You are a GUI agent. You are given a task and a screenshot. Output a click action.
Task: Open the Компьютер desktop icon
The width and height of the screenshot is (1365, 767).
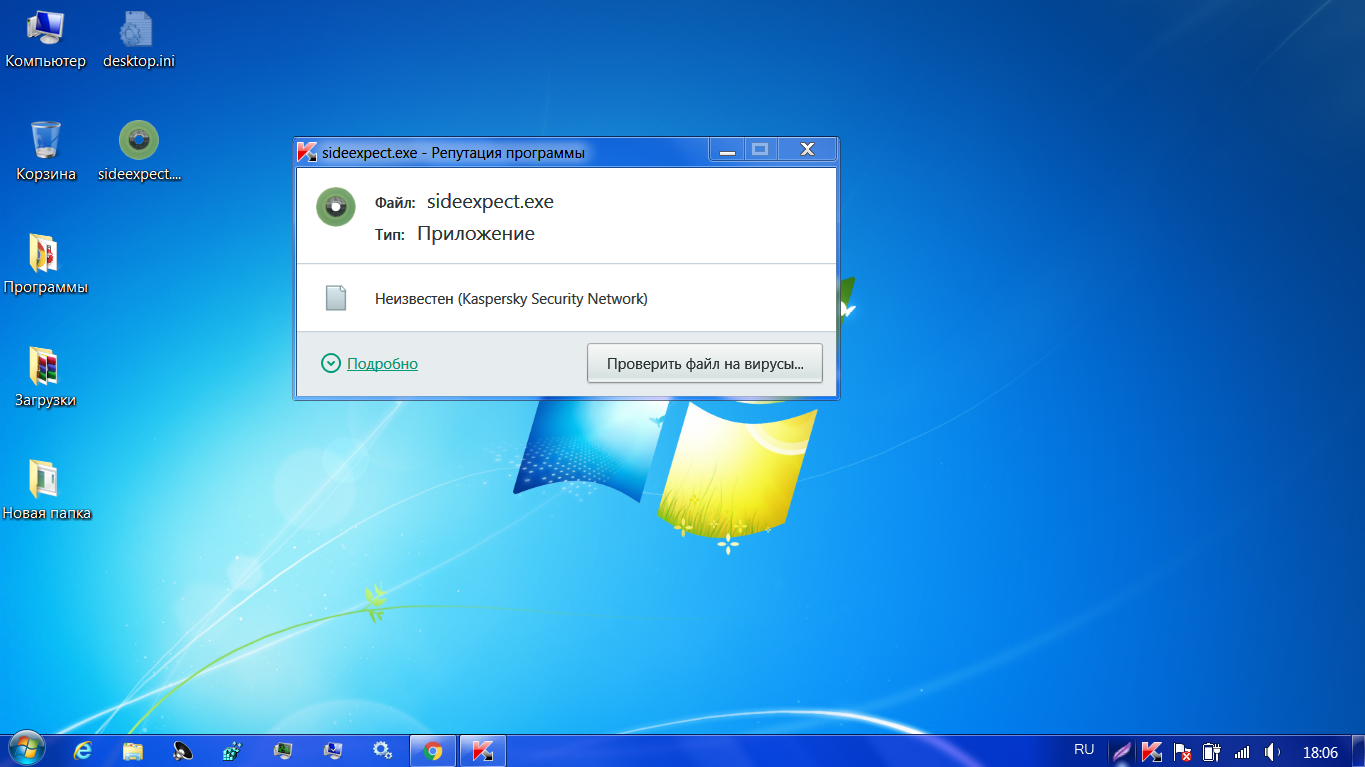coord(46,40)
